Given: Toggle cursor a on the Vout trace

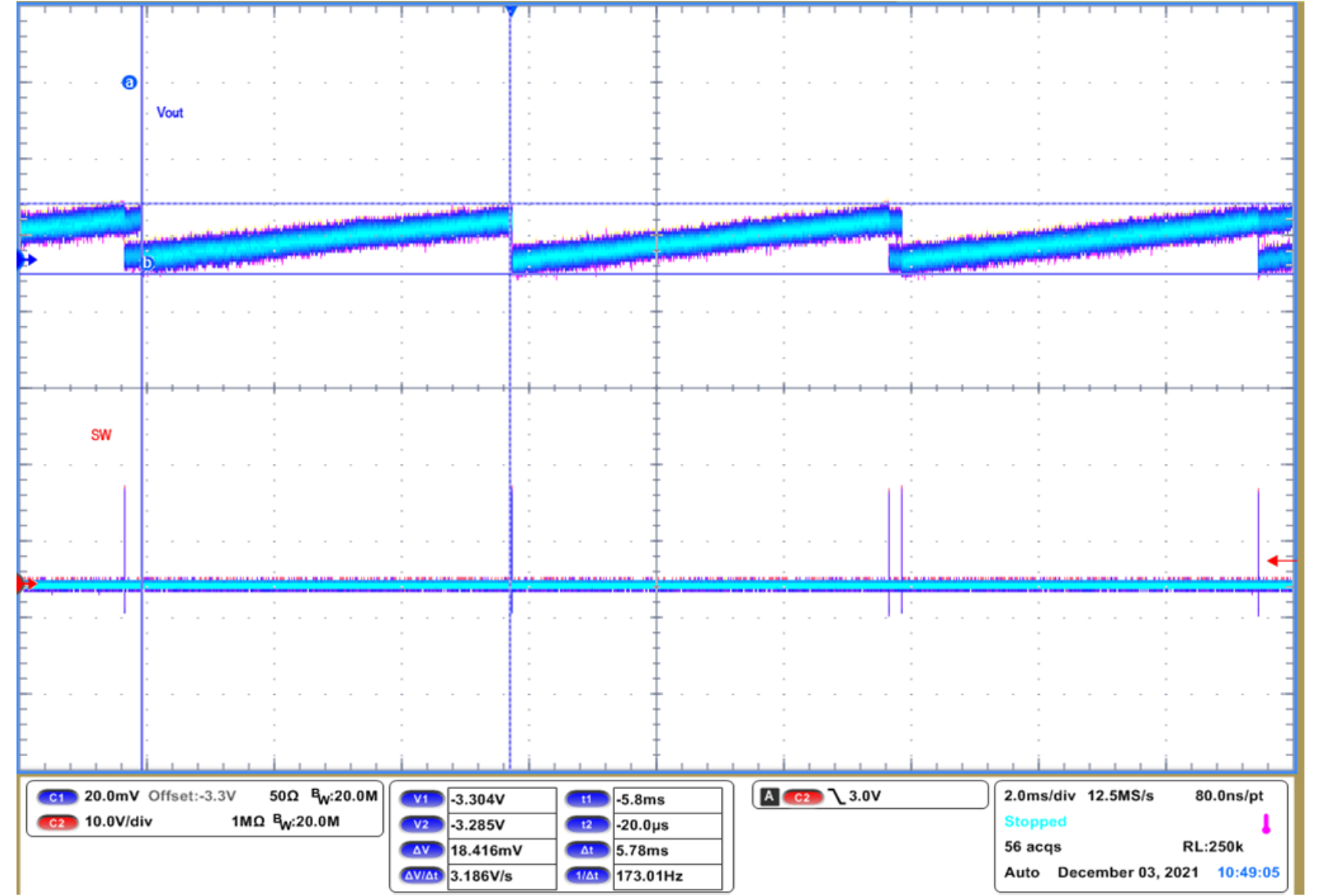Looking at the screenshot, I should (x=130, y=82).
